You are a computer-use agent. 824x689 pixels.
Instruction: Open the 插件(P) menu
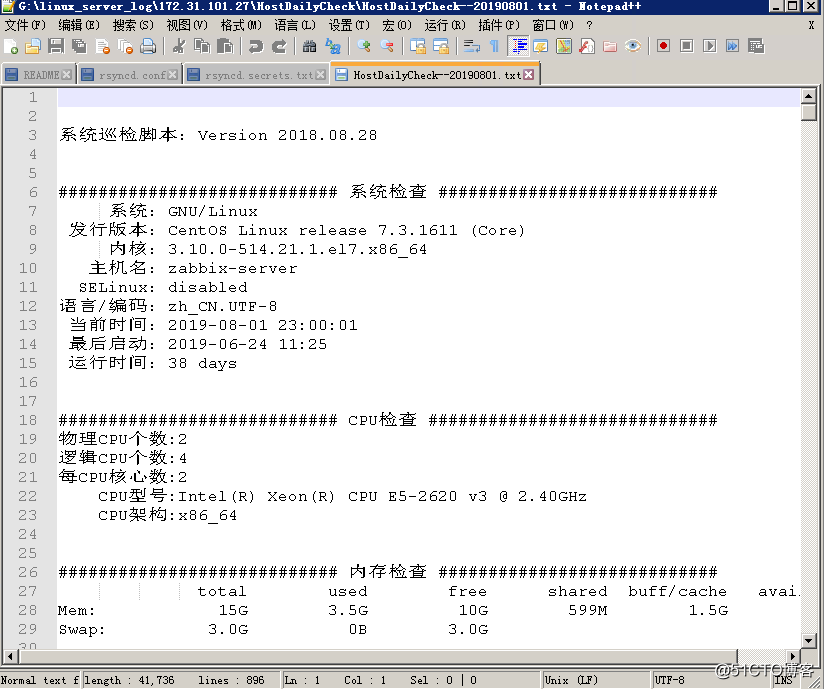[x=499, y=25]
